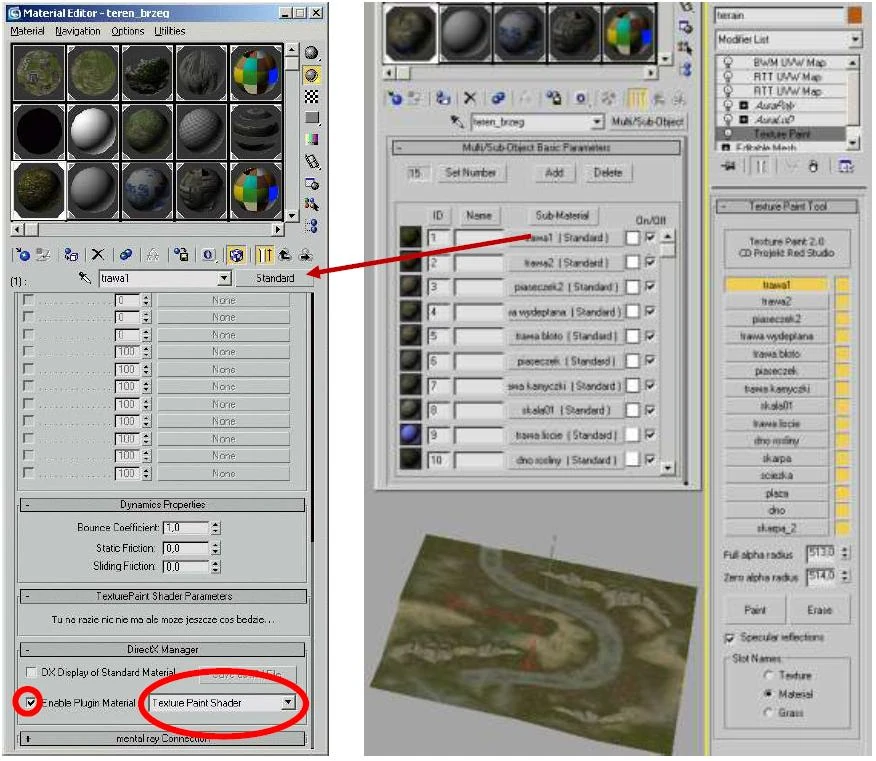Click the Paint button
The height and width of the screenshot is (761, 876).
(x=755, y=610)
